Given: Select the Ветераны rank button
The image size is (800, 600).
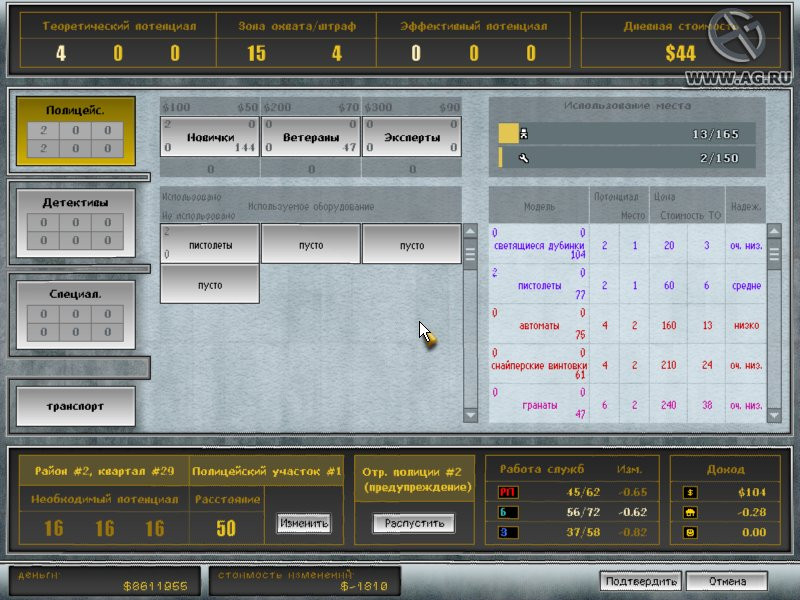Looking at the screenshot, I should [311, 137].
